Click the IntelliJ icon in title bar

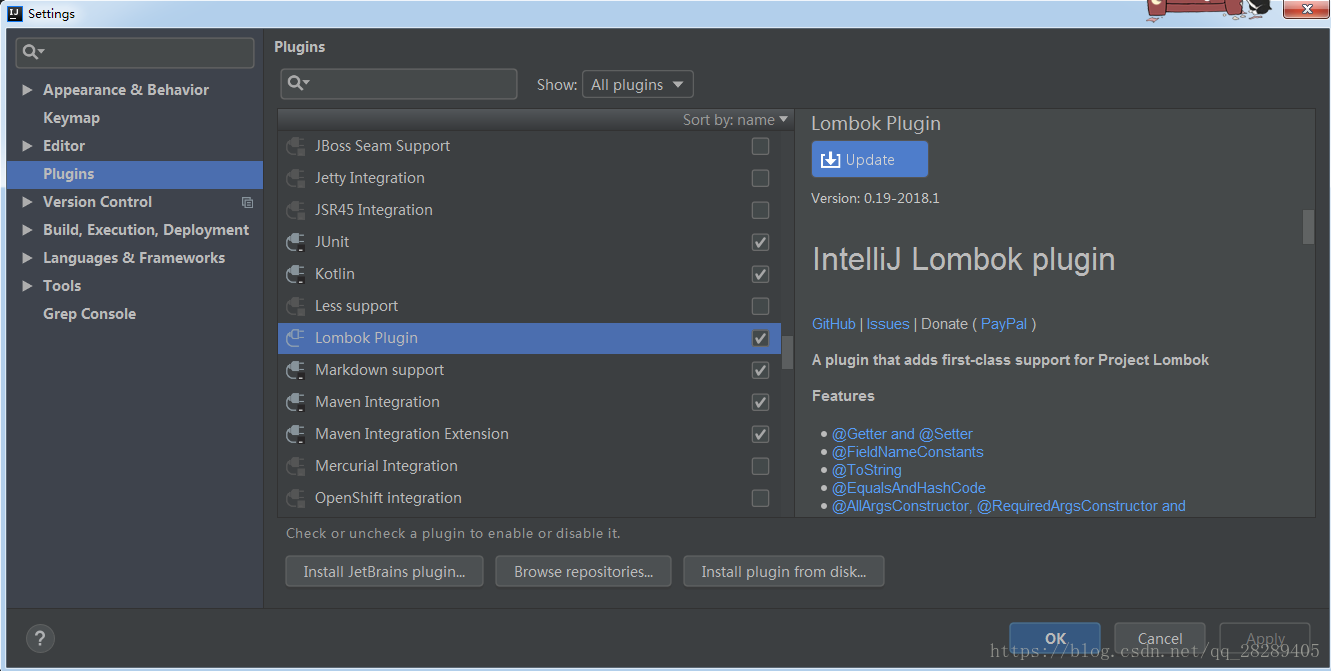[x=15, y=14]
